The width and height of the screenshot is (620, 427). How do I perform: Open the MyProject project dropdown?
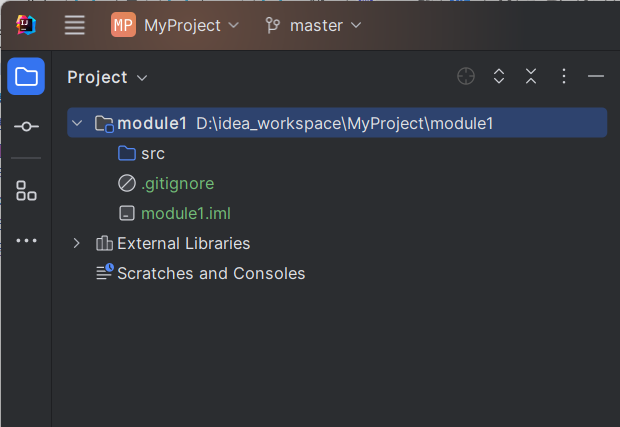[176, 25]
